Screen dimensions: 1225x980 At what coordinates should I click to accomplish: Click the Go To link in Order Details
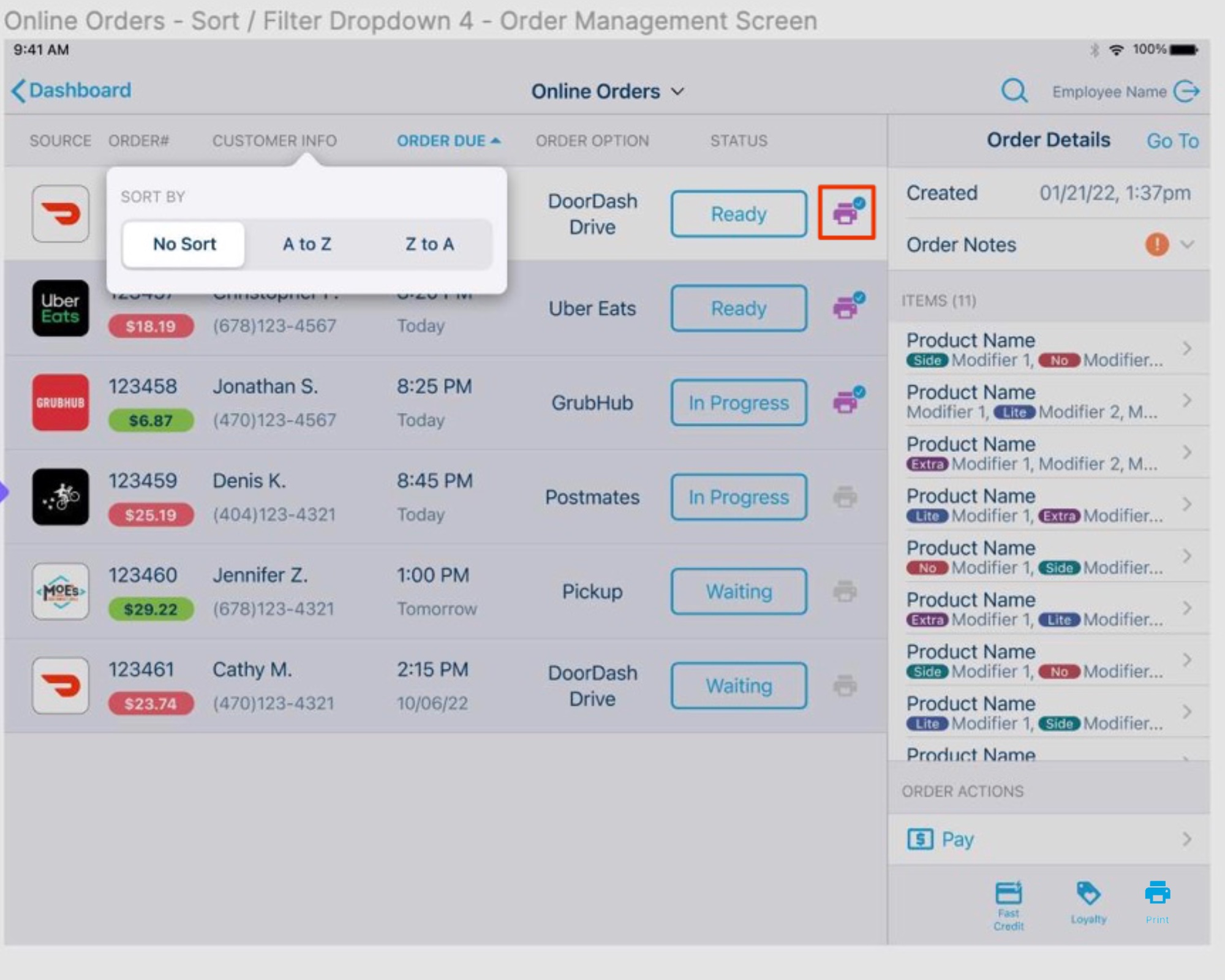[x=1172, y=141]
